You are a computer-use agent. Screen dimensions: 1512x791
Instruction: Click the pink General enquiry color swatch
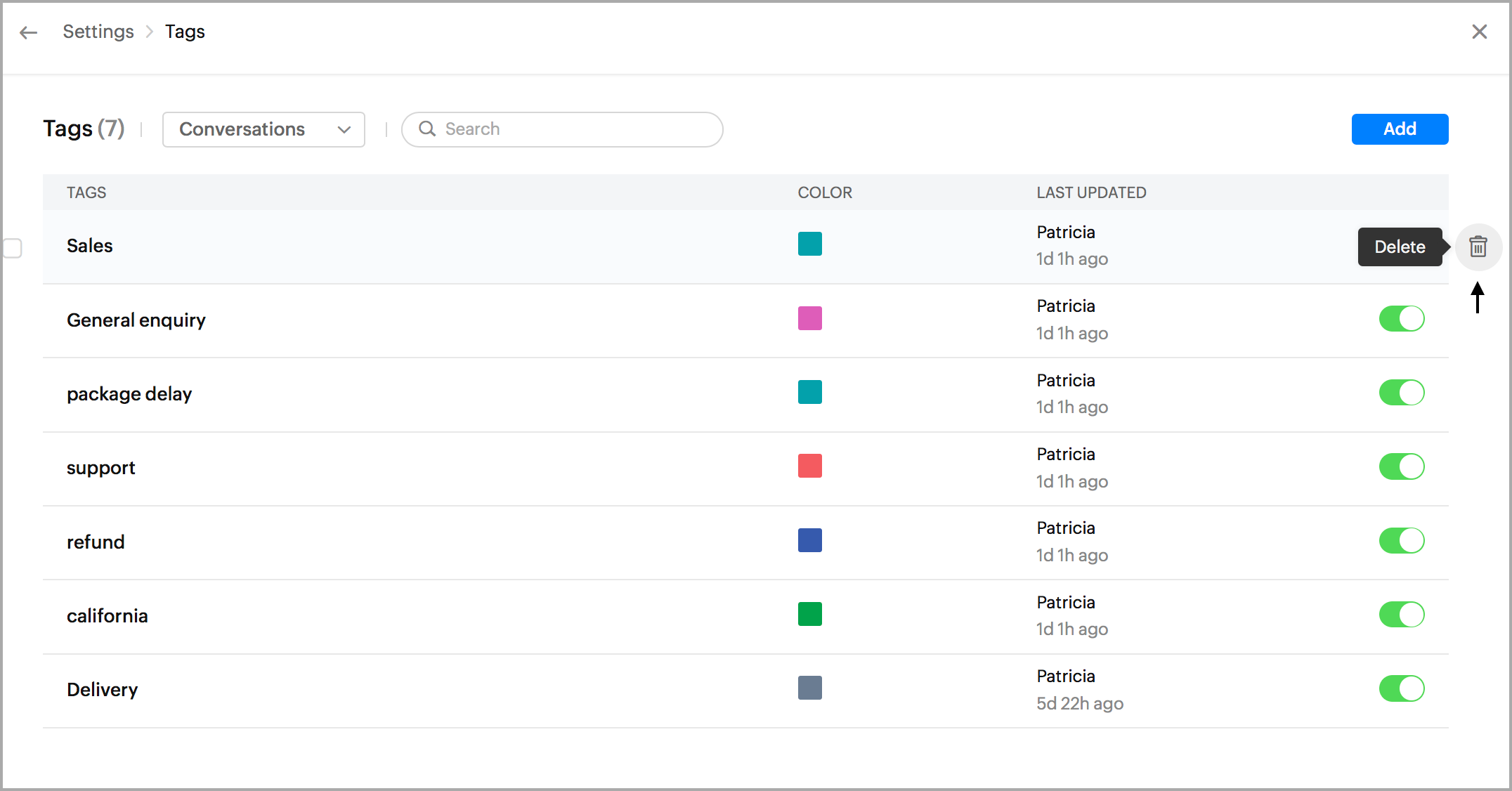click(x=809, y=318)
